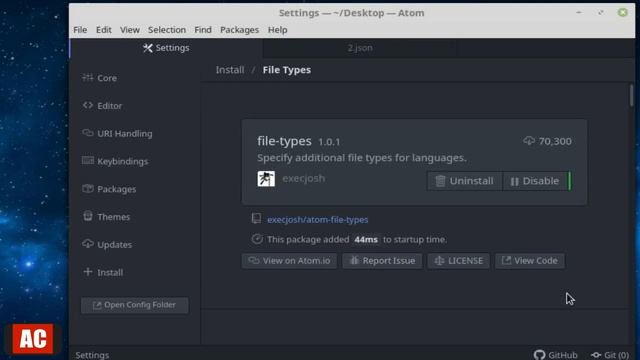
Task: Click the Git (0) status bar item
Action: tap(610, 355)
